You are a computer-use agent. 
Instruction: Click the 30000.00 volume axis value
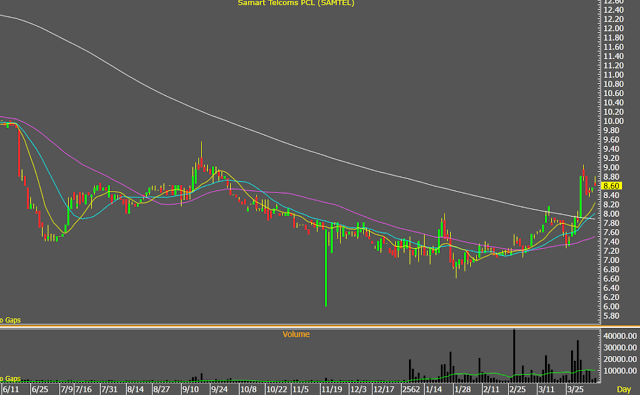tap(620, 347)
